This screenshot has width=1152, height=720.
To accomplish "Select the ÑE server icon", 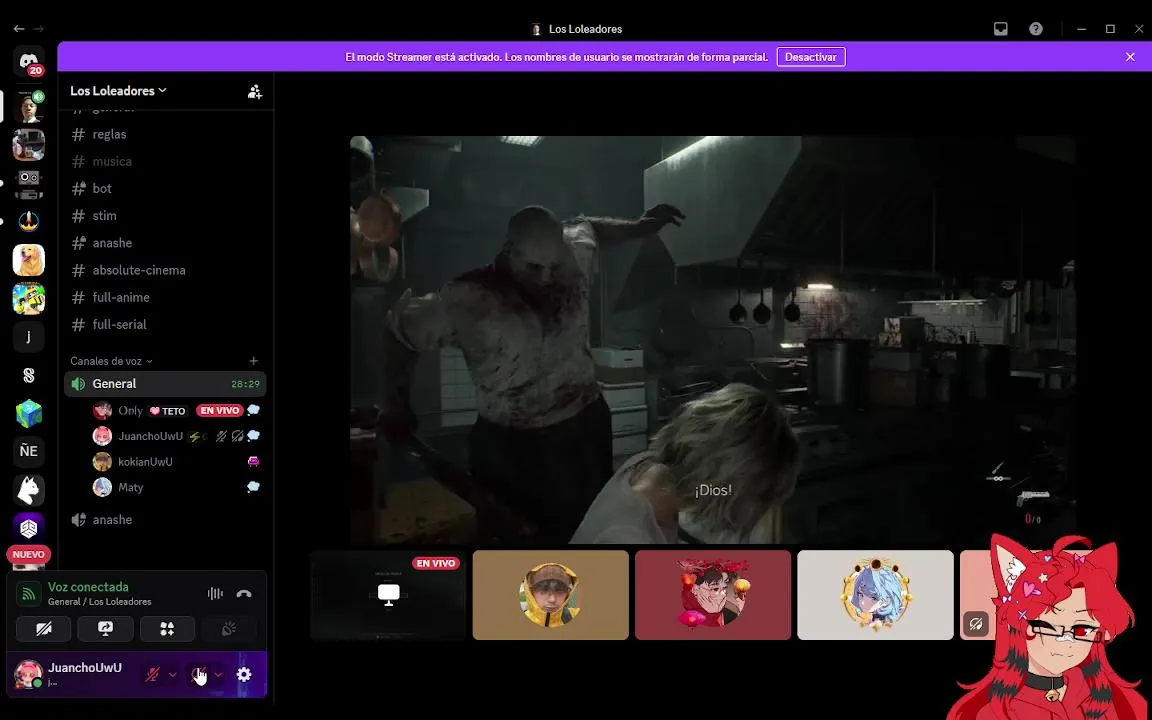I will (x=29, y=451).
